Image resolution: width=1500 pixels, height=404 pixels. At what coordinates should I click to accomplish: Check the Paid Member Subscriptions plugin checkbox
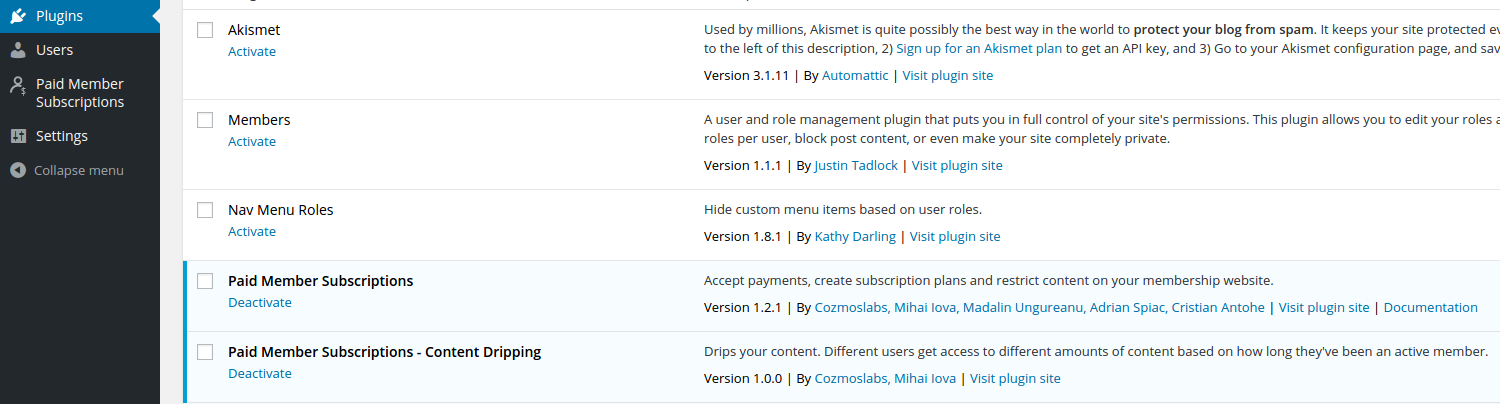click(205, 281)
